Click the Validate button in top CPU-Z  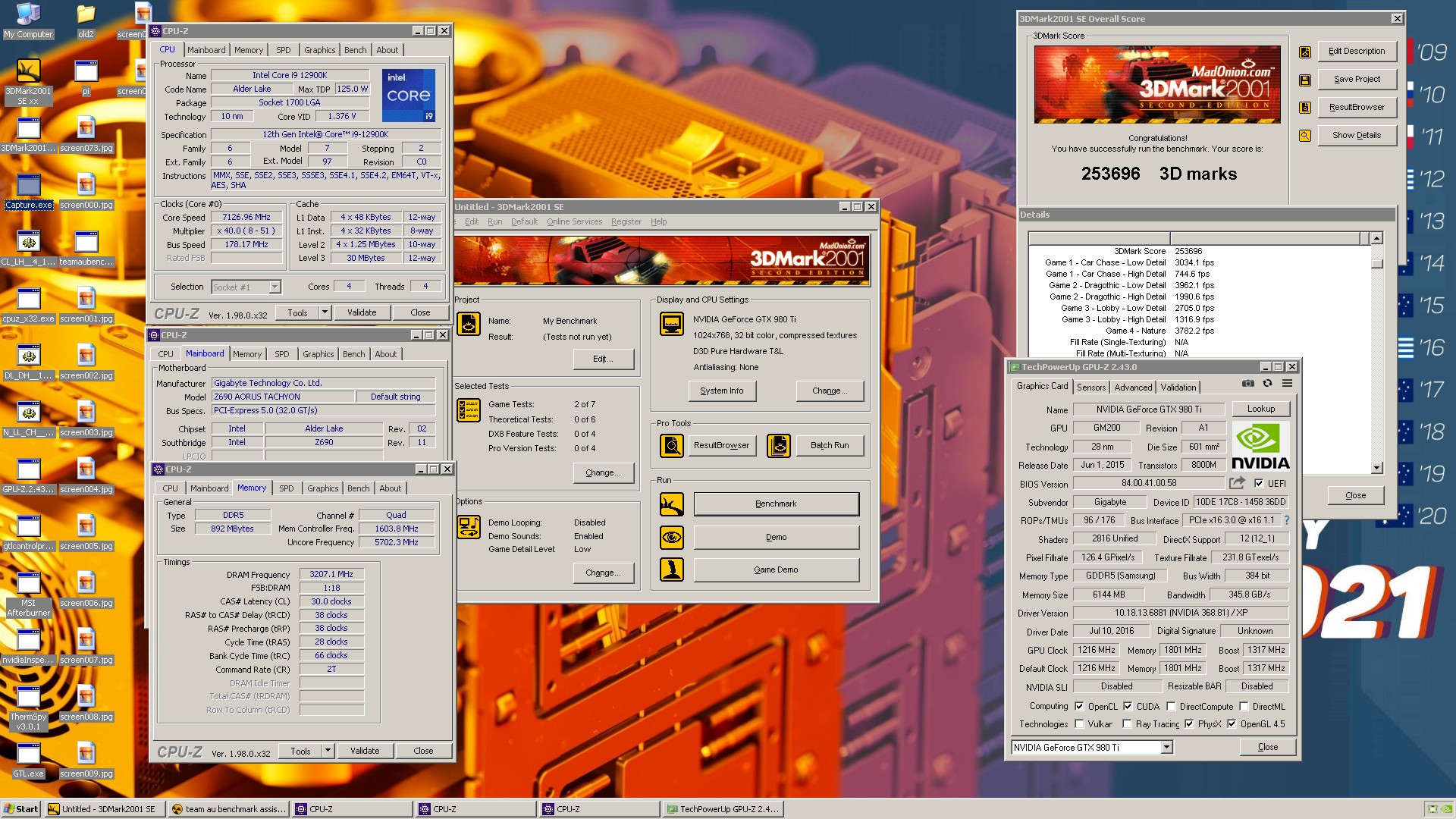point(362,312)
